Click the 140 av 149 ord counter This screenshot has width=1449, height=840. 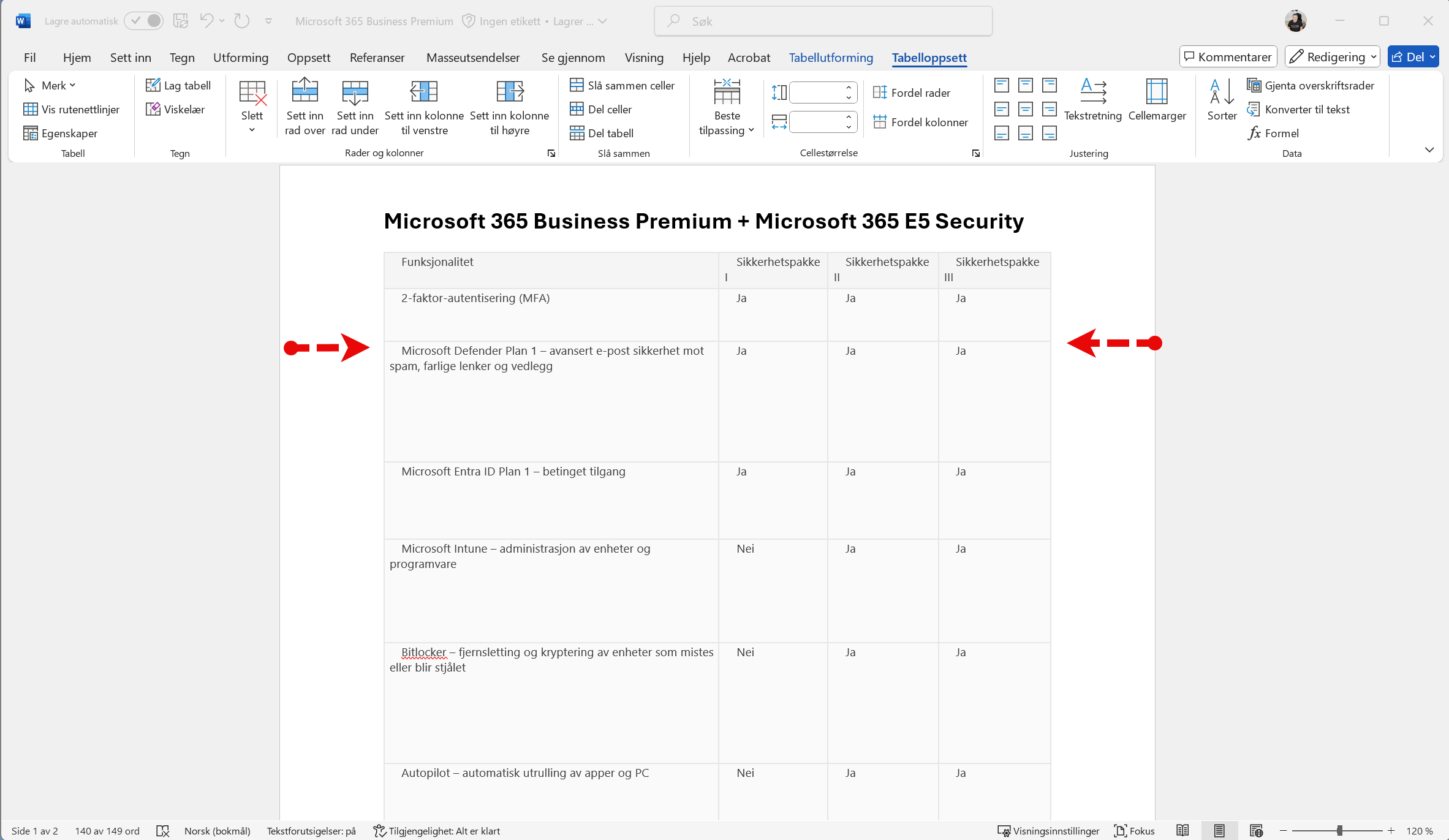pos(107,831)
